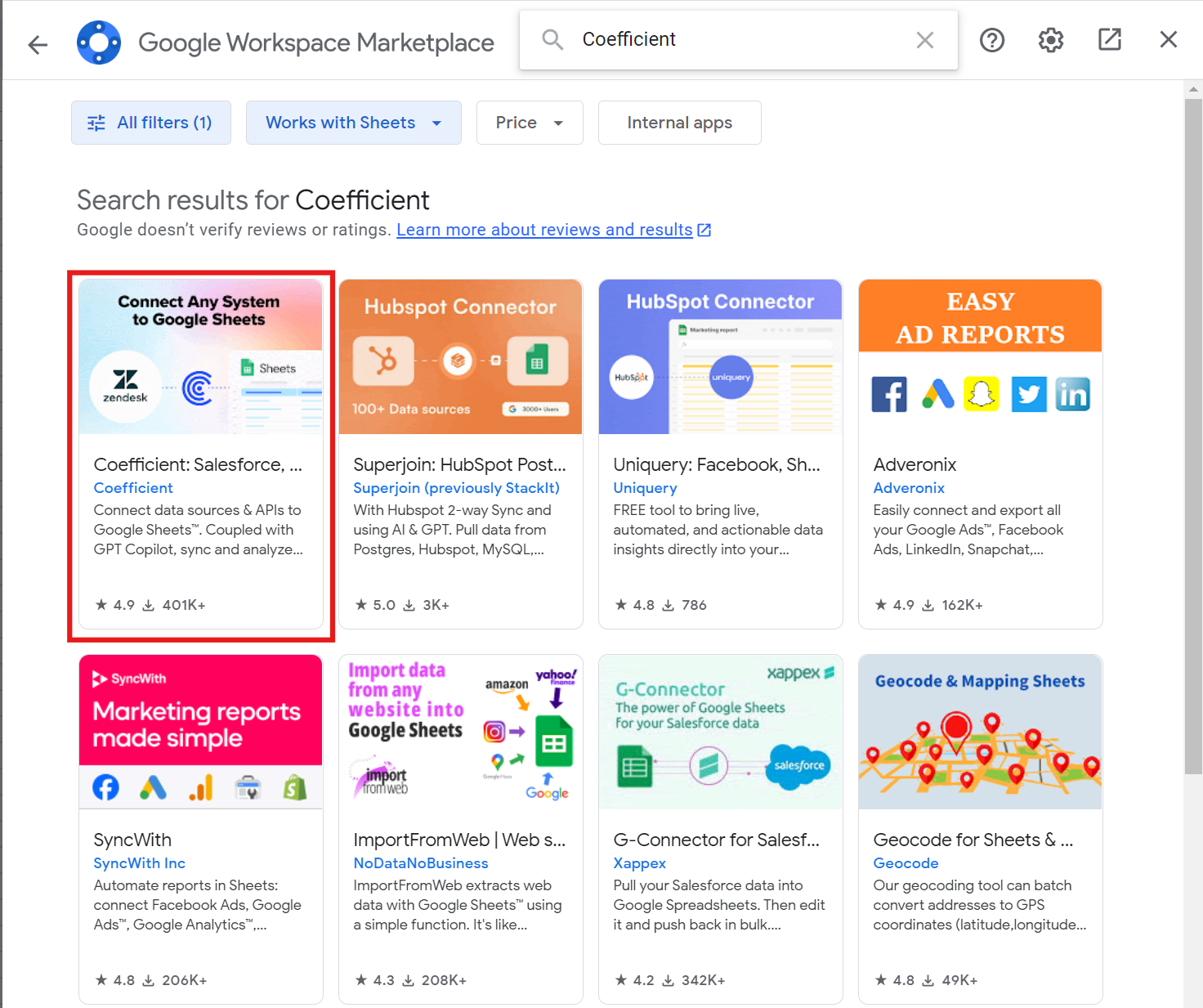Click the scrollbar up arrow
Image resolution: width=1203 pixels, height=1008 pixels.
pyautogui.click(x=1193, y=89)
